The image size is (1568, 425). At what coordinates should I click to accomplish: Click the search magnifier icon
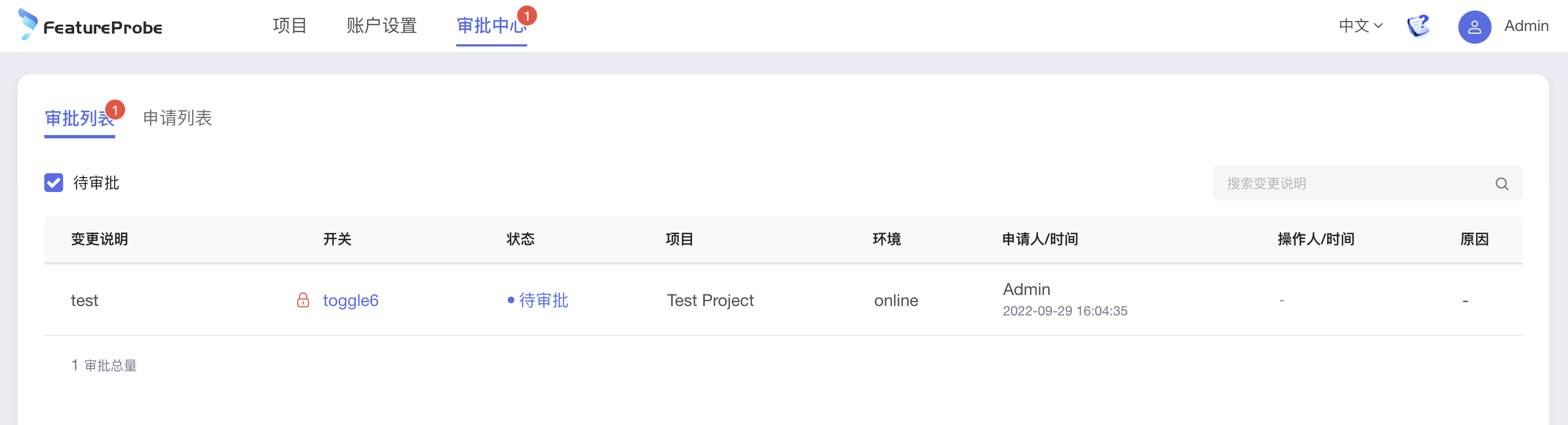pos(1502,184)
